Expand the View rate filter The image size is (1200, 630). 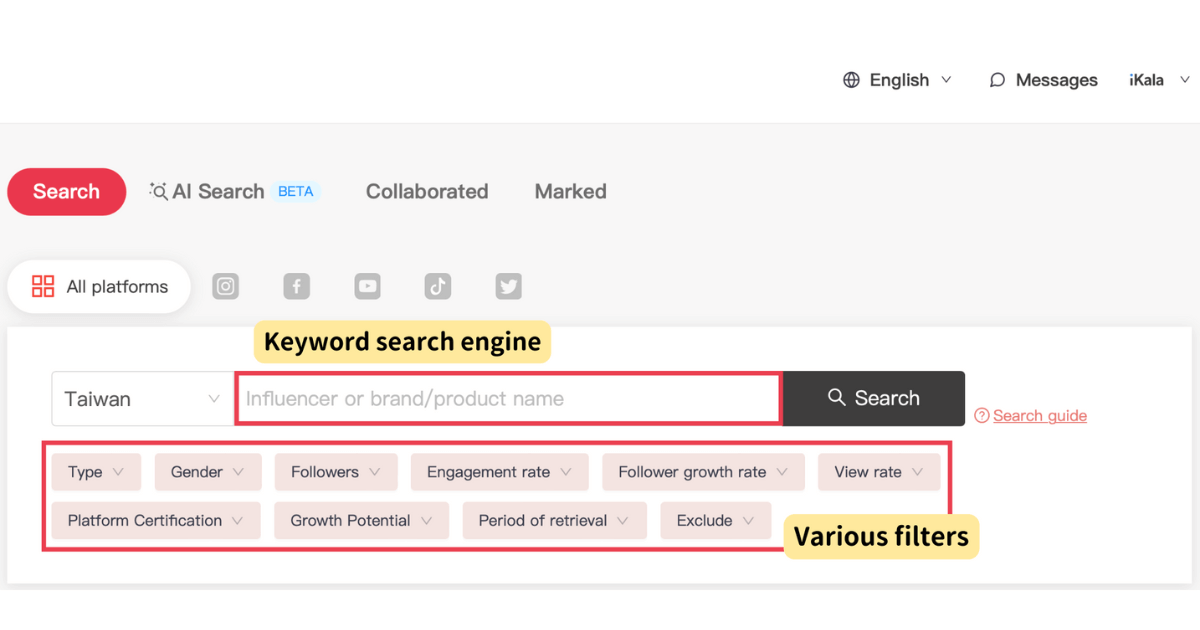tap(879, 472)
